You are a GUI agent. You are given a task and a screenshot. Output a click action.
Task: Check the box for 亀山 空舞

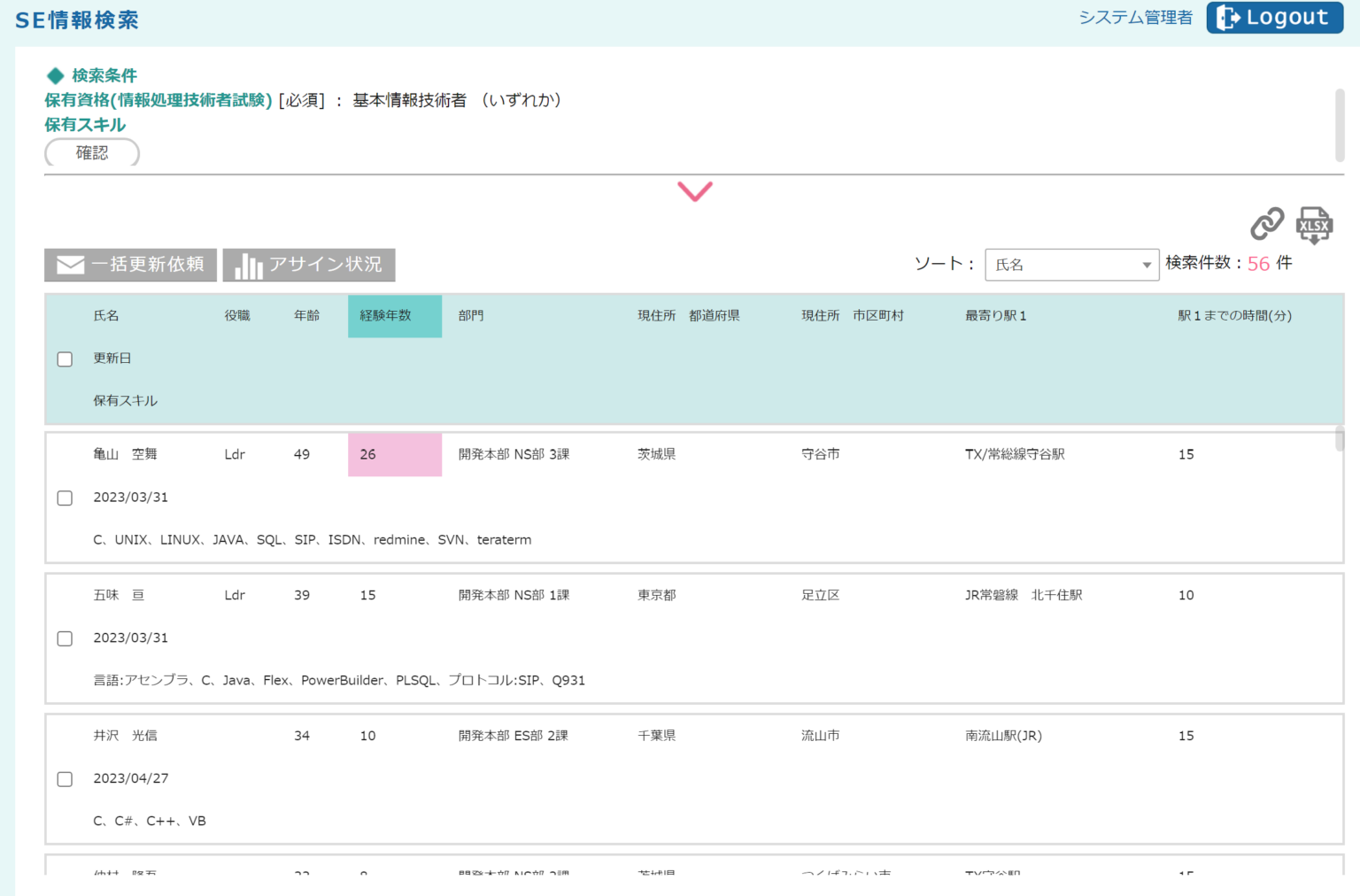coord(65,498)
